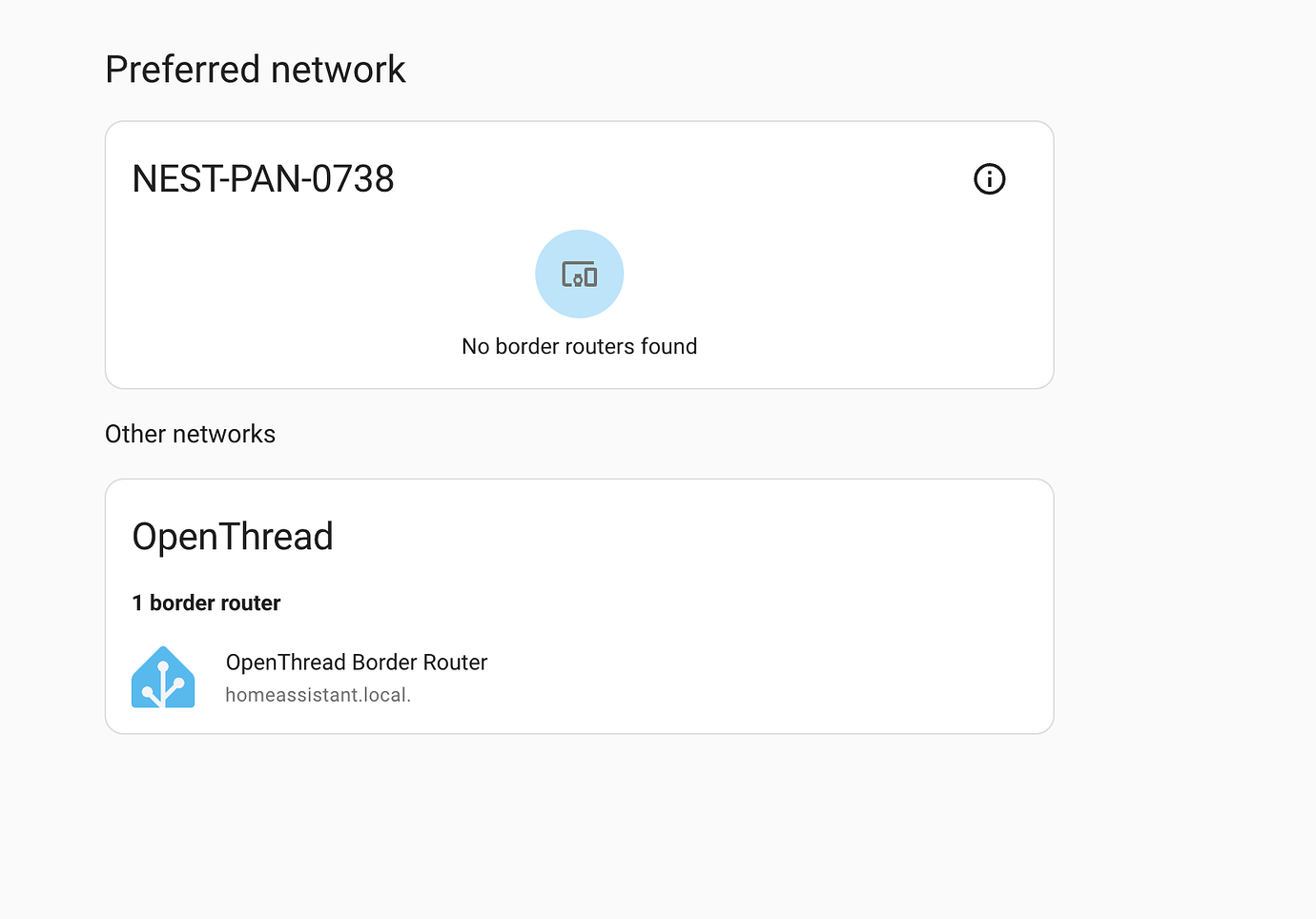Click the OpenThread Border Router entry
The width and height of the screenshot is (1316, 919).
(356, 662)
